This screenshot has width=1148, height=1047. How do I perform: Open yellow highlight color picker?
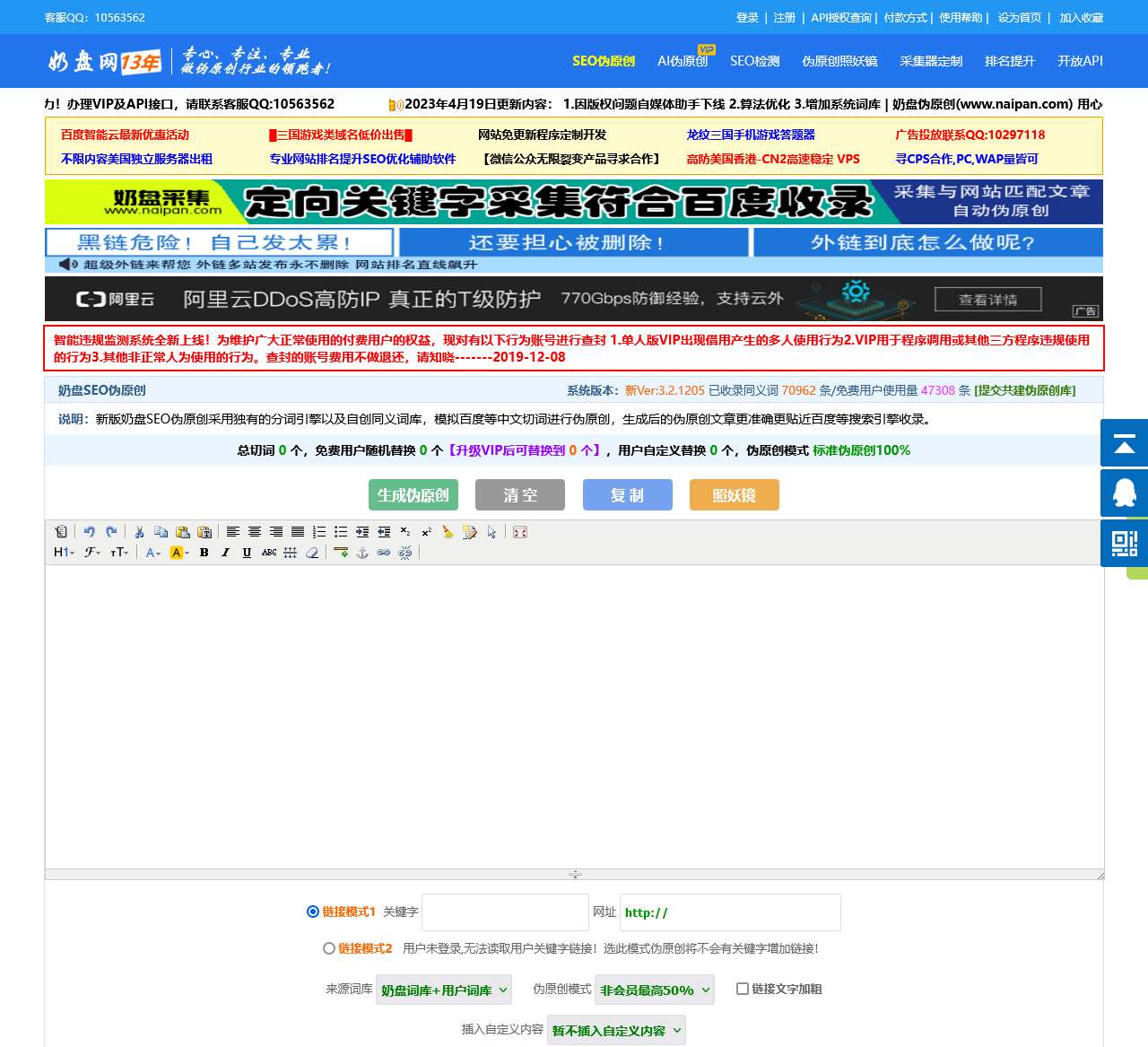click(x=179, y=553)
